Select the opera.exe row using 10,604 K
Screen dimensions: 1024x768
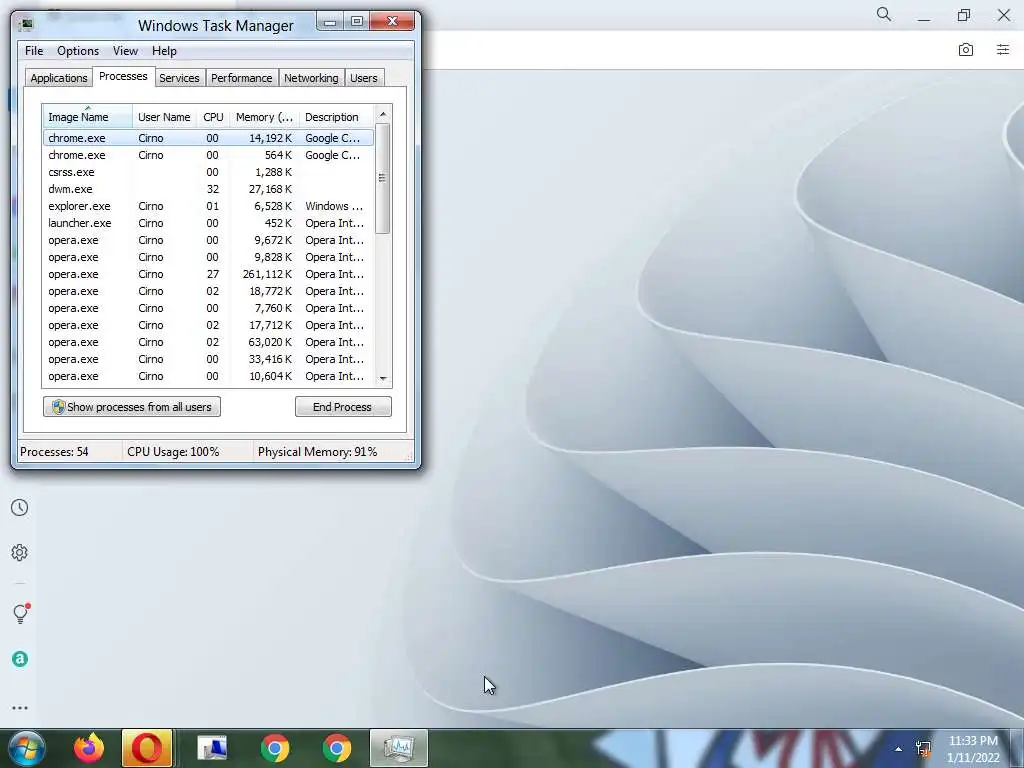[x=208, y=376]
